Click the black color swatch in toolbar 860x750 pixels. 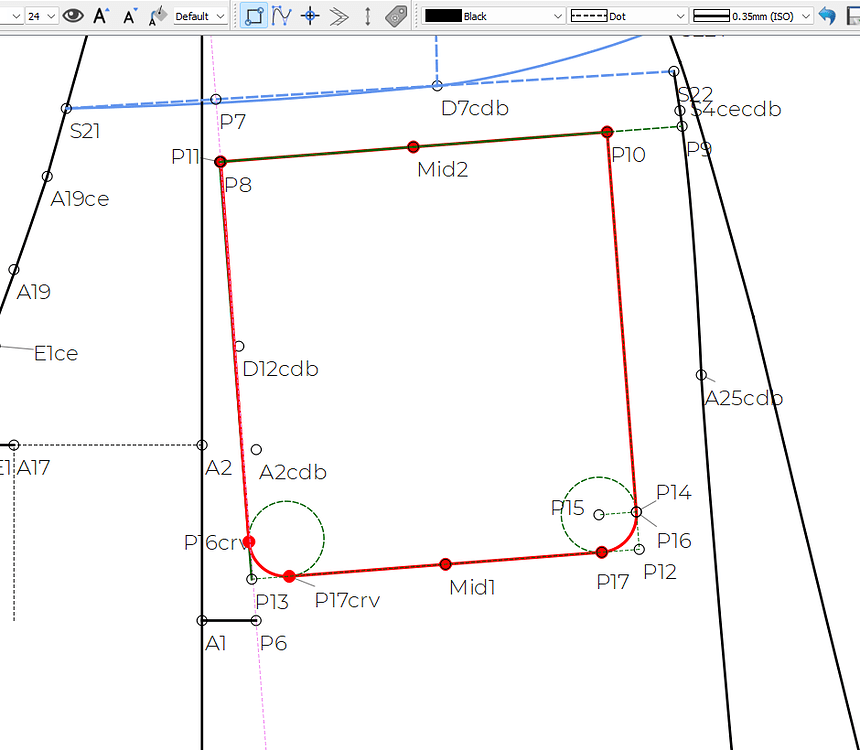[x=443, y=16]
